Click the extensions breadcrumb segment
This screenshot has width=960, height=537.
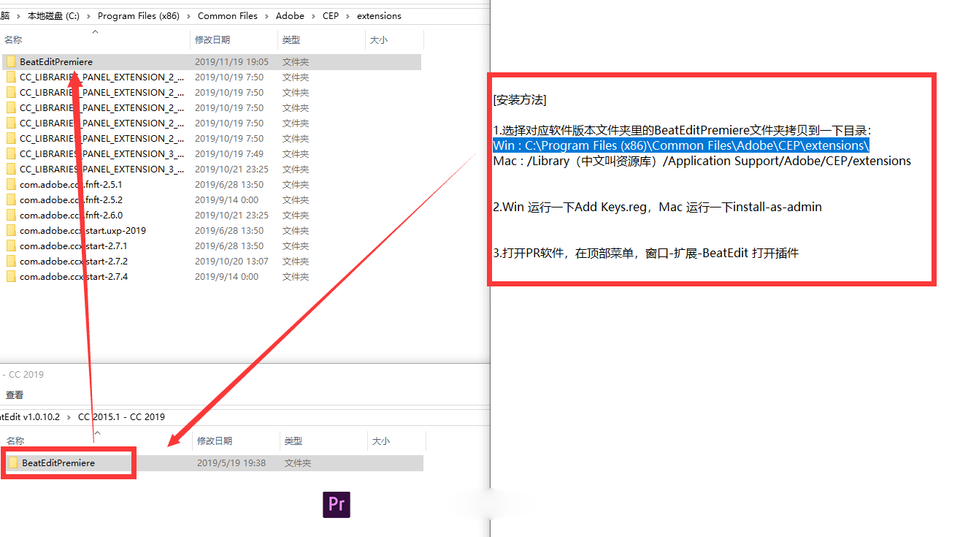pos(379,16)
